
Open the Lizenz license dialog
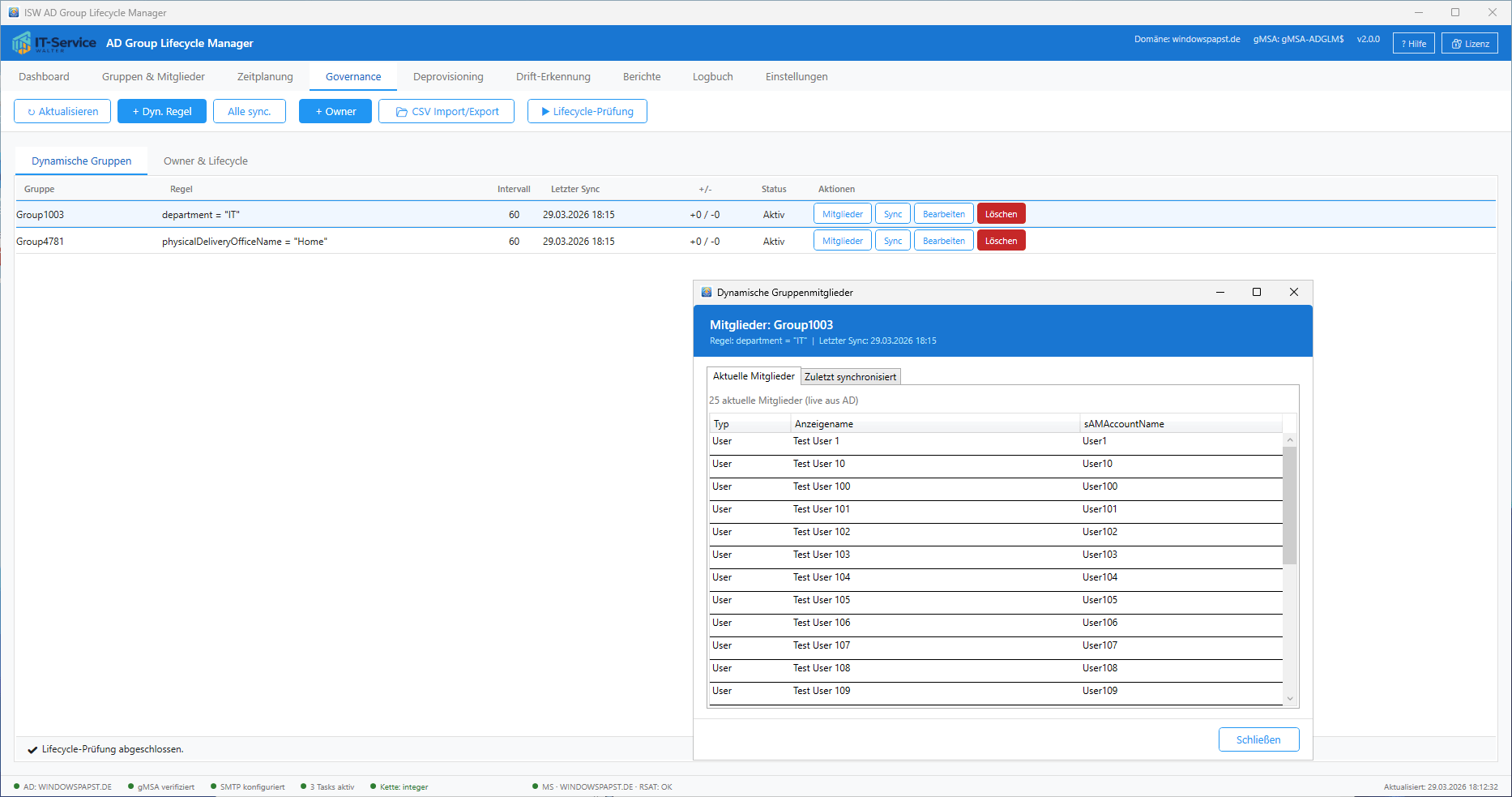[x=1470, y=44]
